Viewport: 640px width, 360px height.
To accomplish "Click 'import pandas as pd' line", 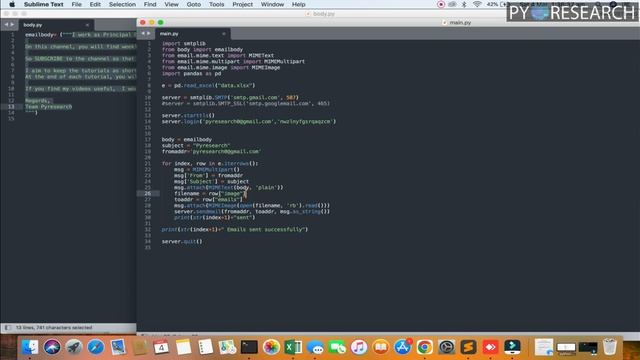I will 191,73.
